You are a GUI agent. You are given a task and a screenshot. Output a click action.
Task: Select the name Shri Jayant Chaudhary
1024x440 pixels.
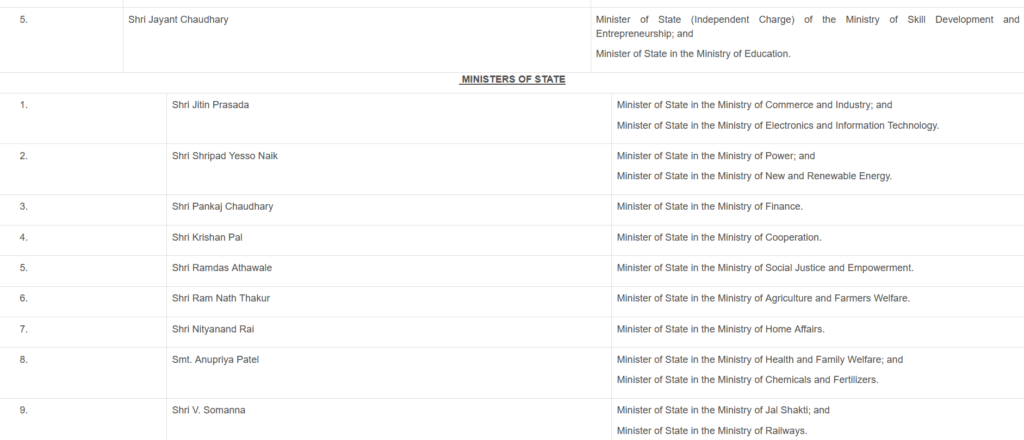point(178,19)
